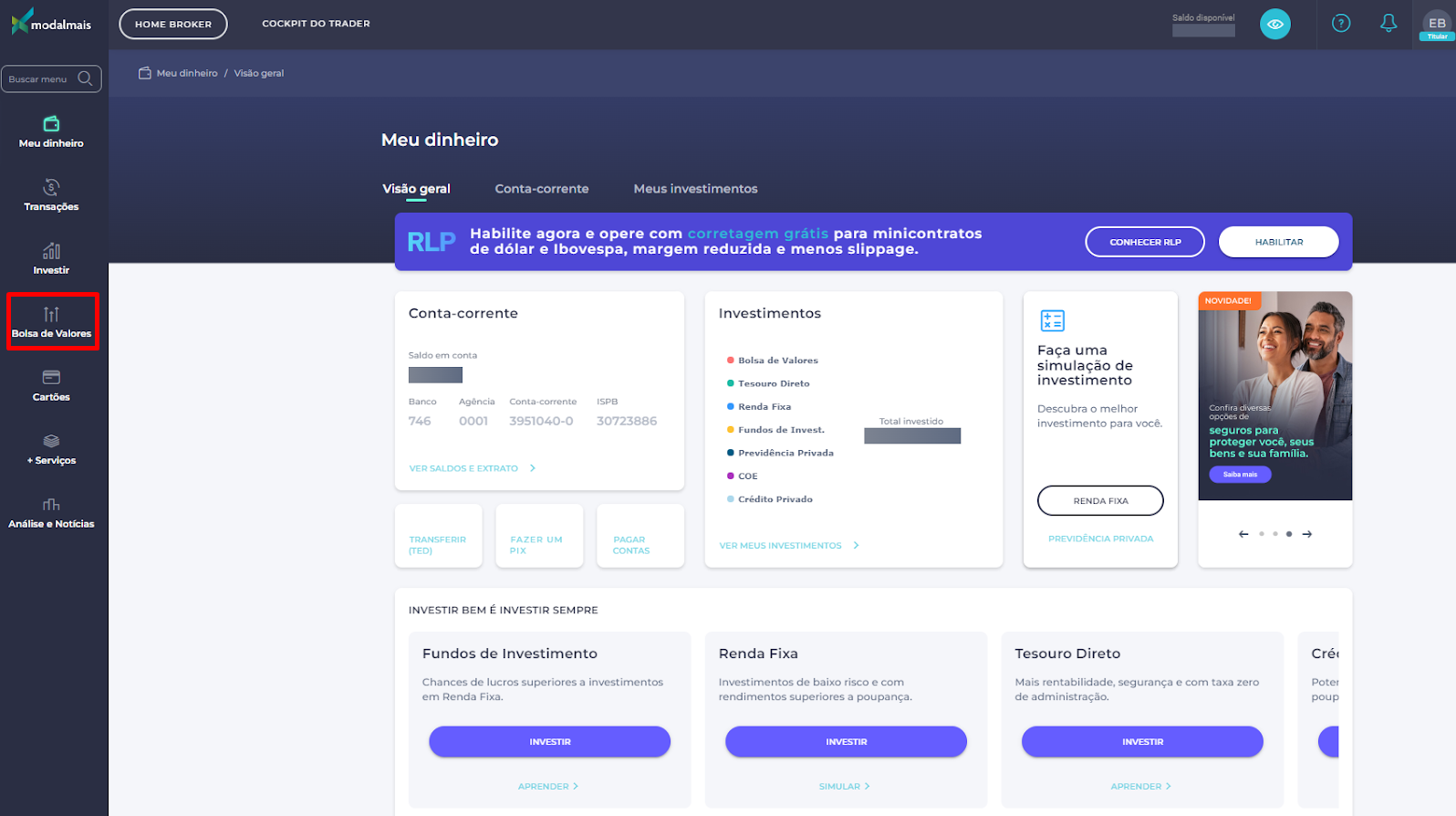Click Saiba mais on insurance banner
1456x816 pixels.
click(x=1240, y=475)
